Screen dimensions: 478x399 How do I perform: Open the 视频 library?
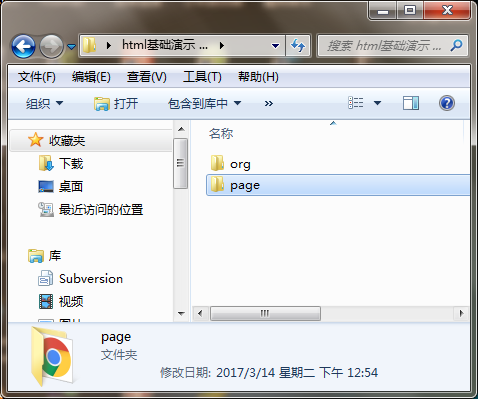[x=71, y=302]
